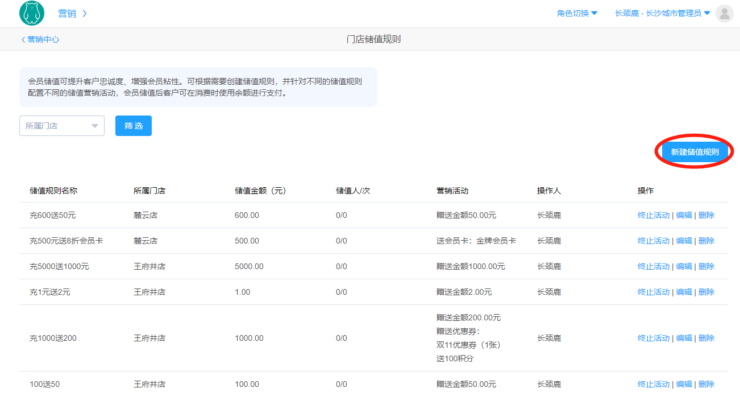The image size is (740, 396).
Task: Click the 营销 breadcrumb chevron
Action: point(84,13)
